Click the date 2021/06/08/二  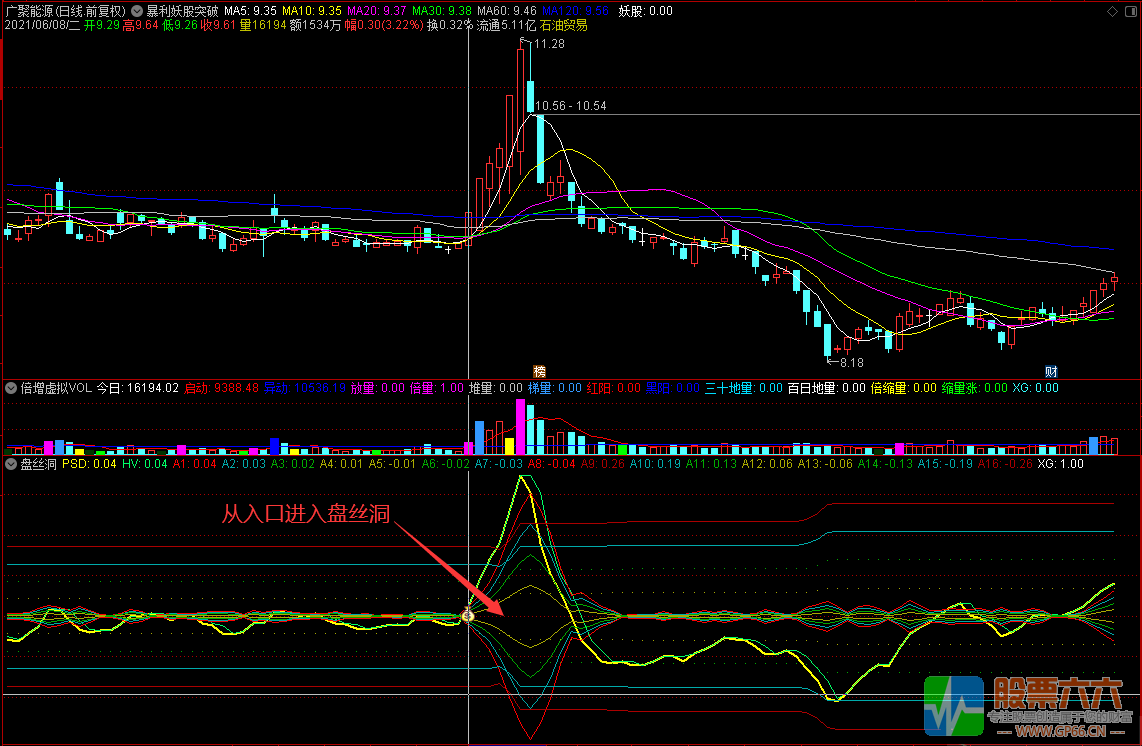pyautogui.click(x=42, y=25)
